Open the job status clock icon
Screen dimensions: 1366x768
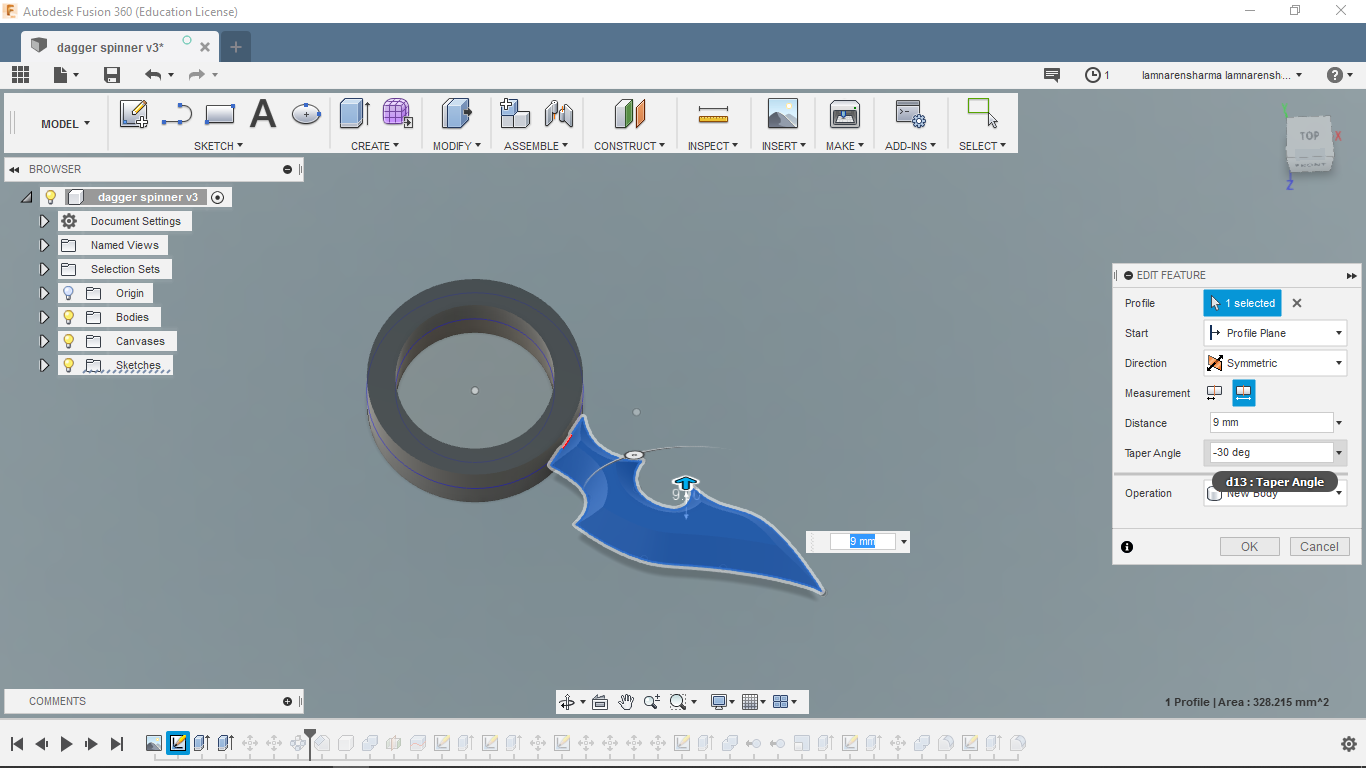pyautogui.click(x=1093, y=75)
